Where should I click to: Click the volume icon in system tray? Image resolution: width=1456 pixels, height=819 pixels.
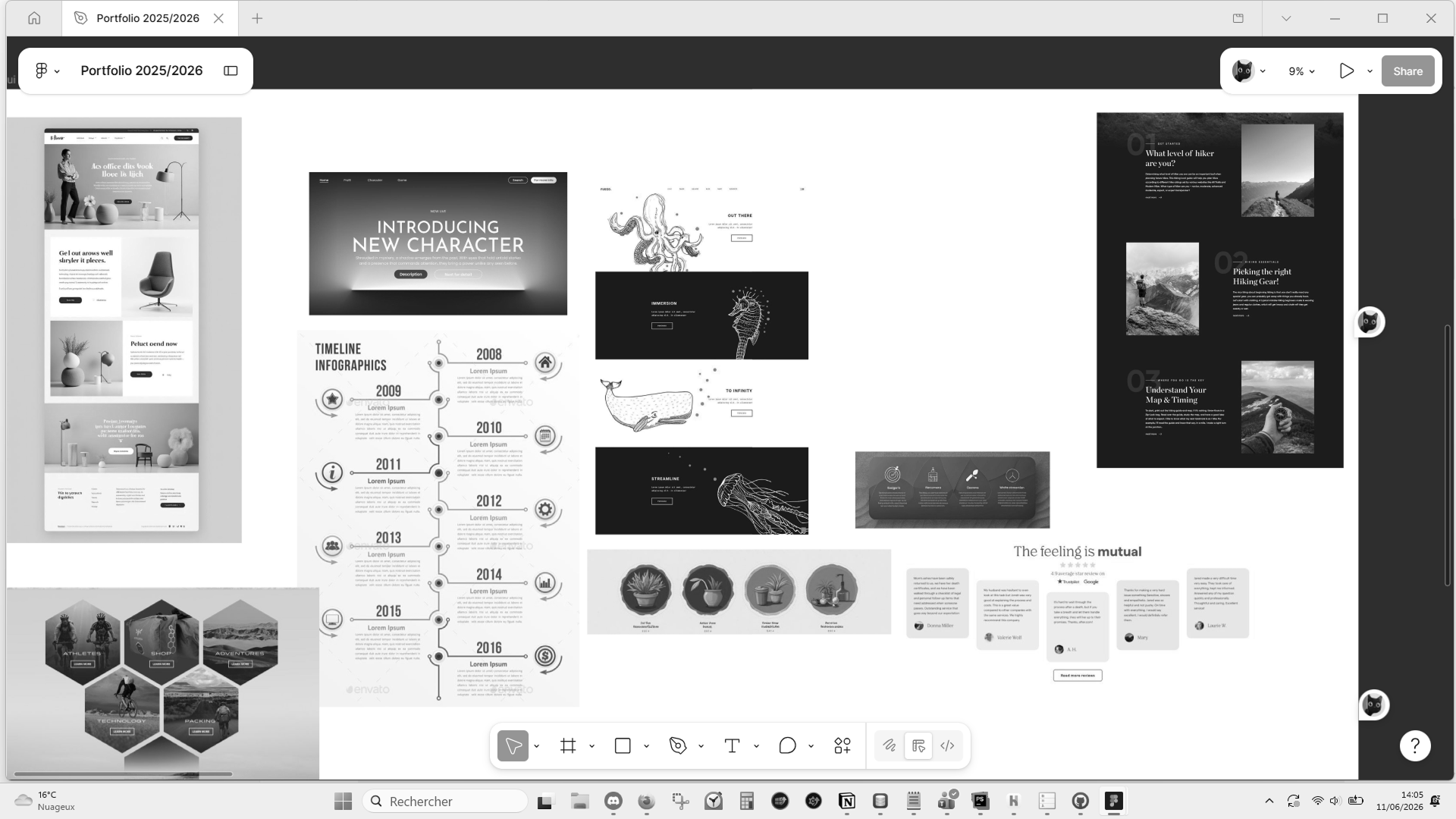point(1335,801)
